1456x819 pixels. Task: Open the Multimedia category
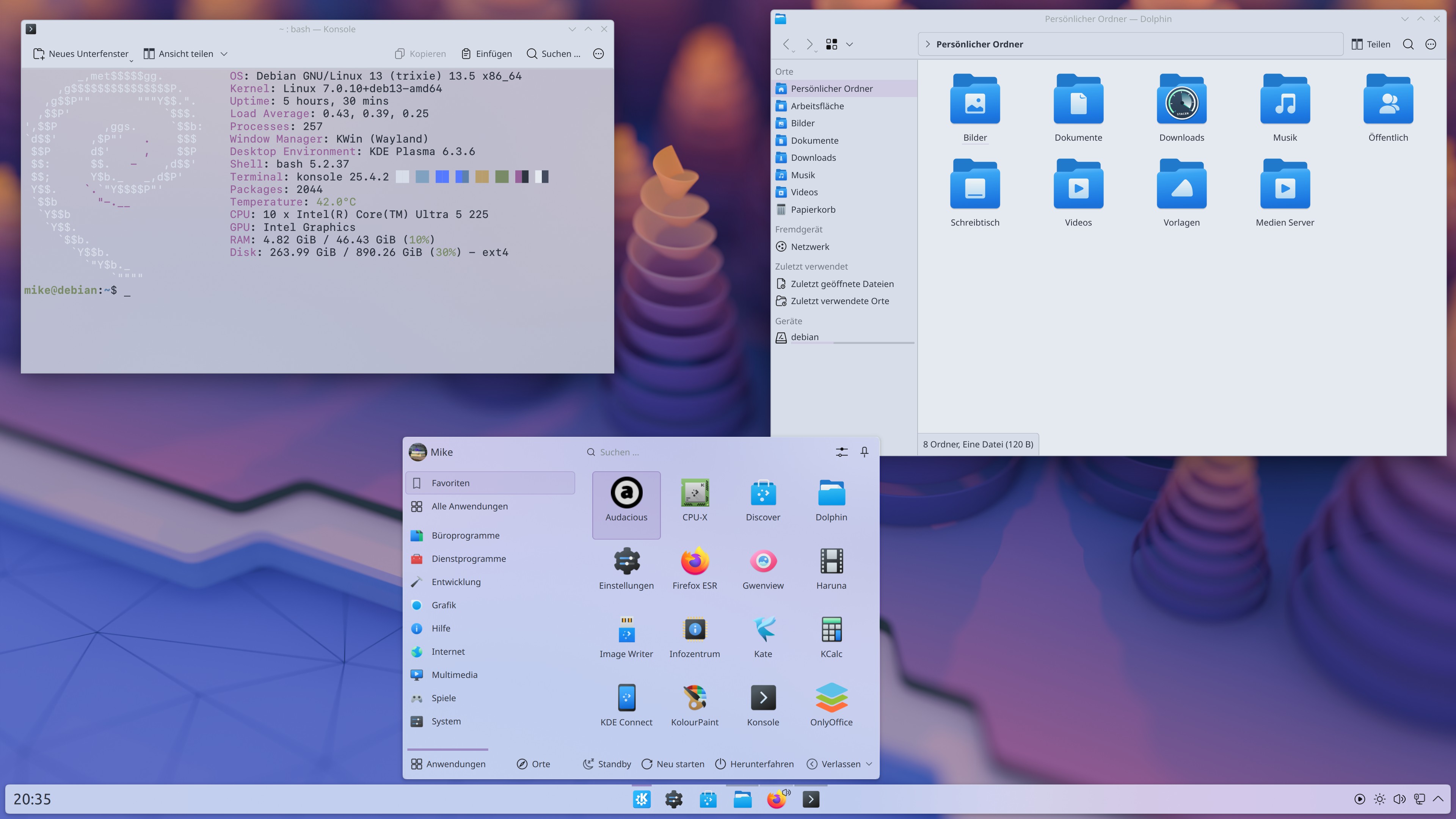(x=490, y=674)
